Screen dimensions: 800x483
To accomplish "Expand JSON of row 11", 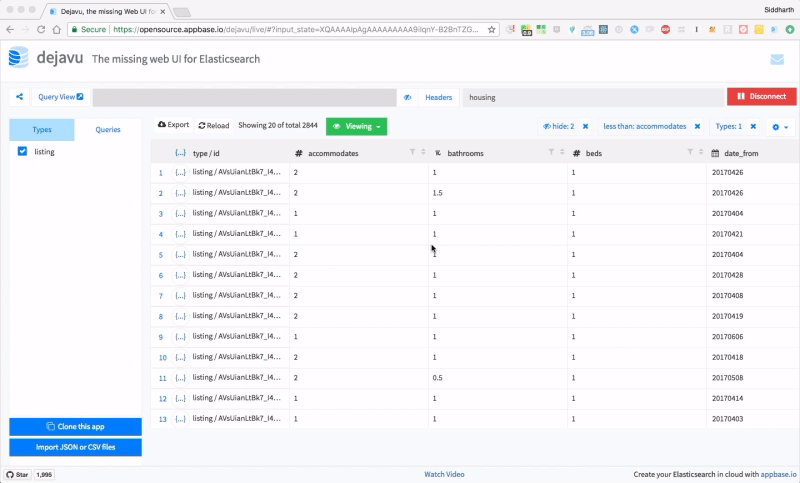I will (x=180, y=378).
